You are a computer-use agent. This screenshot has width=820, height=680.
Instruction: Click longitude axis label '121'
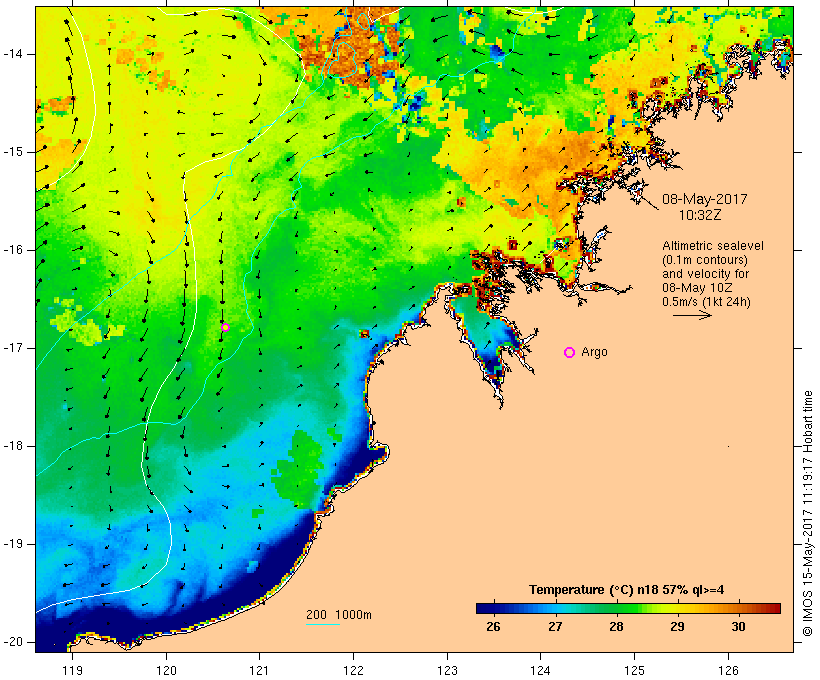point(259,671)
